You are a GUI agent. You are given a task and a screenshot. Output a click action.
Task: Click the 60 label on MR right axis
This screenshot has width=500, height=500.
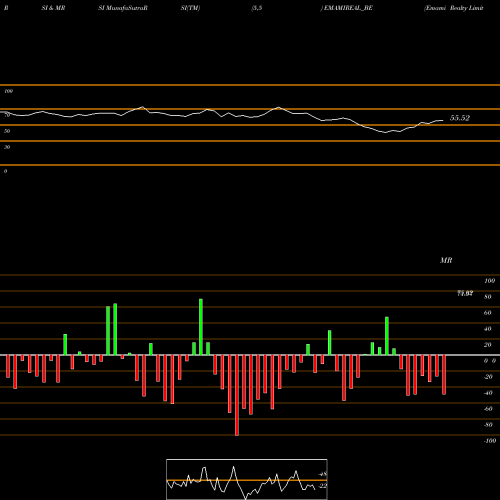coord(488,313)
